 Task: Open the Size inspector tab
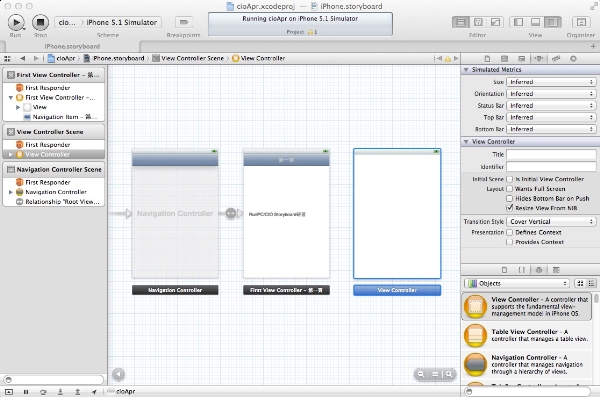(x=556, y=59)
